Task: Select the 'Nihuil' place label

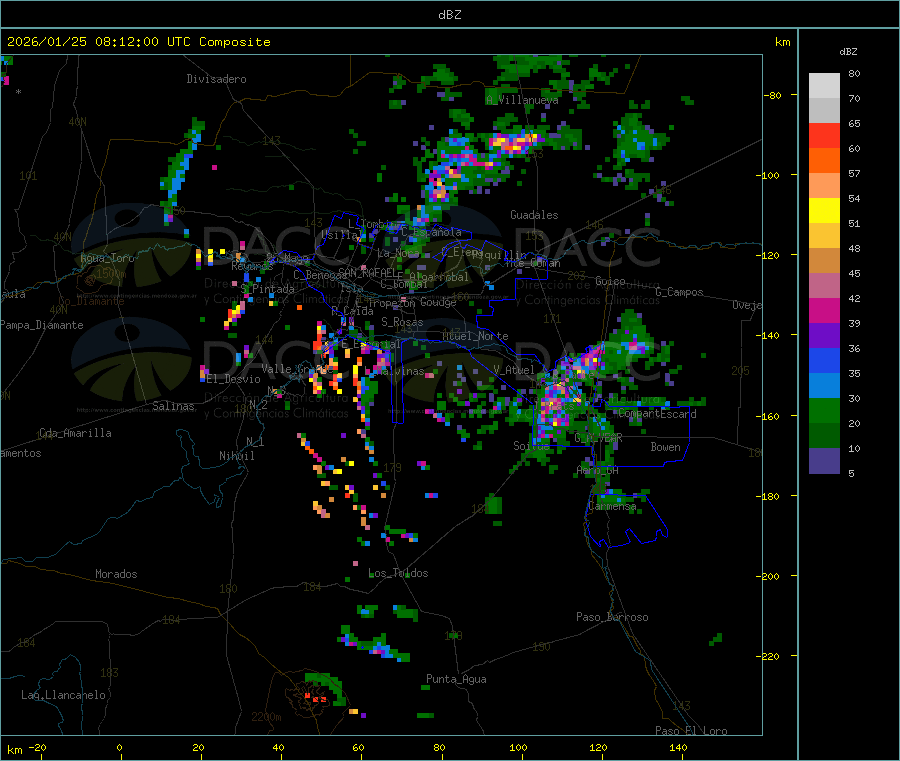Action: [x=236, y=456]
